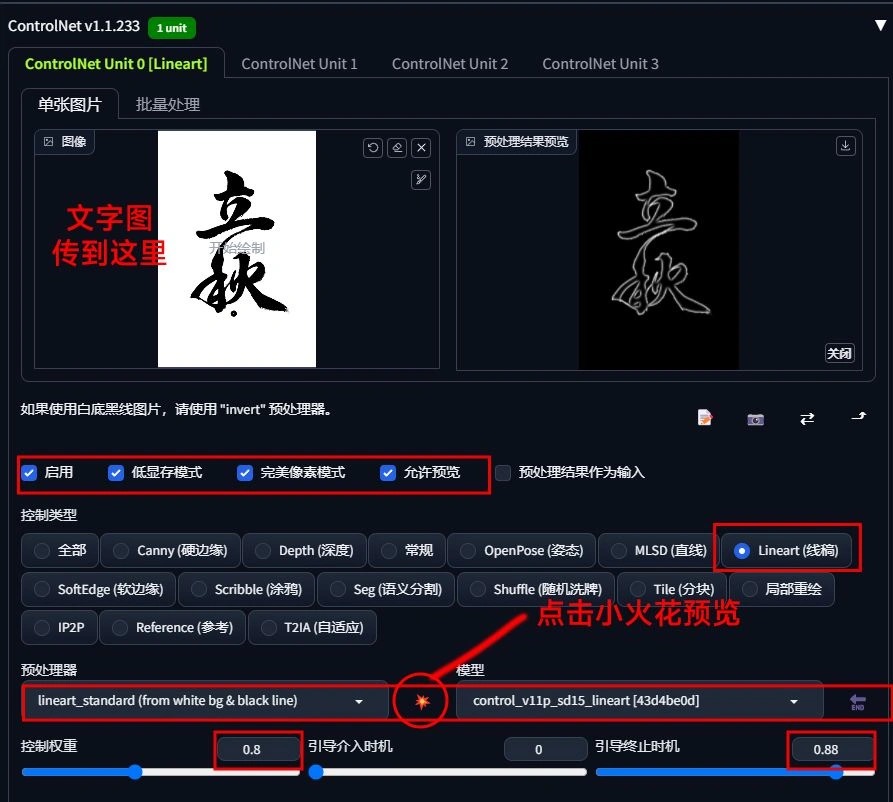
Task: Open the lineart_standard preprocessor dropdown
Action: [x=206, y=701]
